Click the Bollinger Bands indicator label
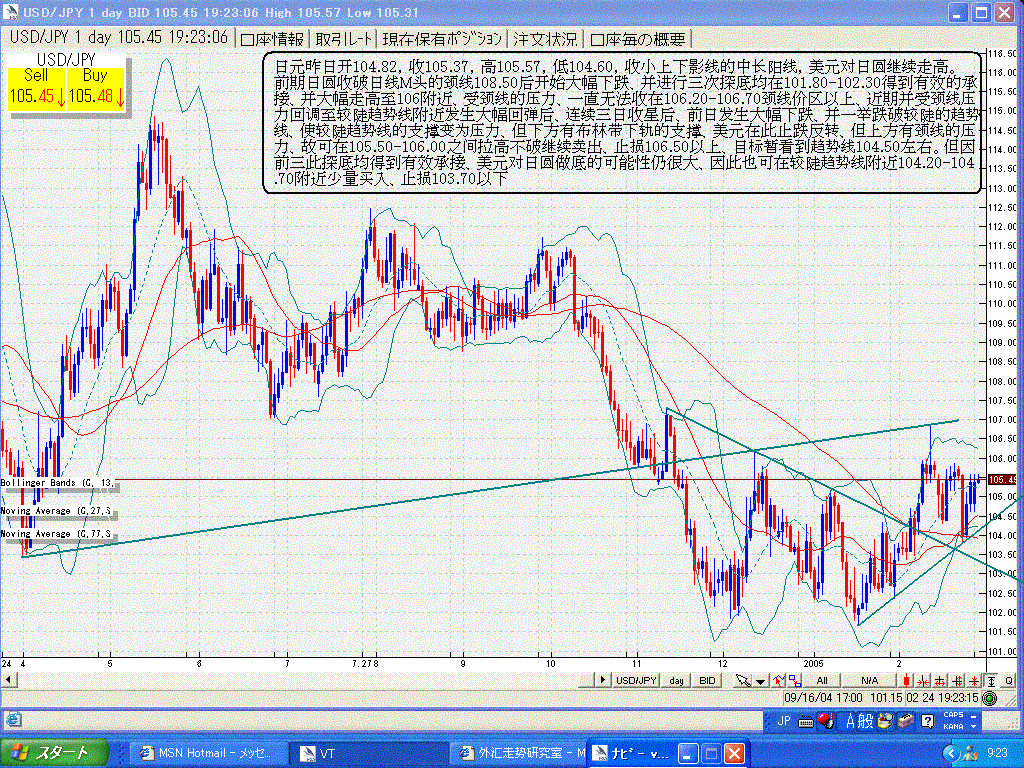 [x=57, y=483]
